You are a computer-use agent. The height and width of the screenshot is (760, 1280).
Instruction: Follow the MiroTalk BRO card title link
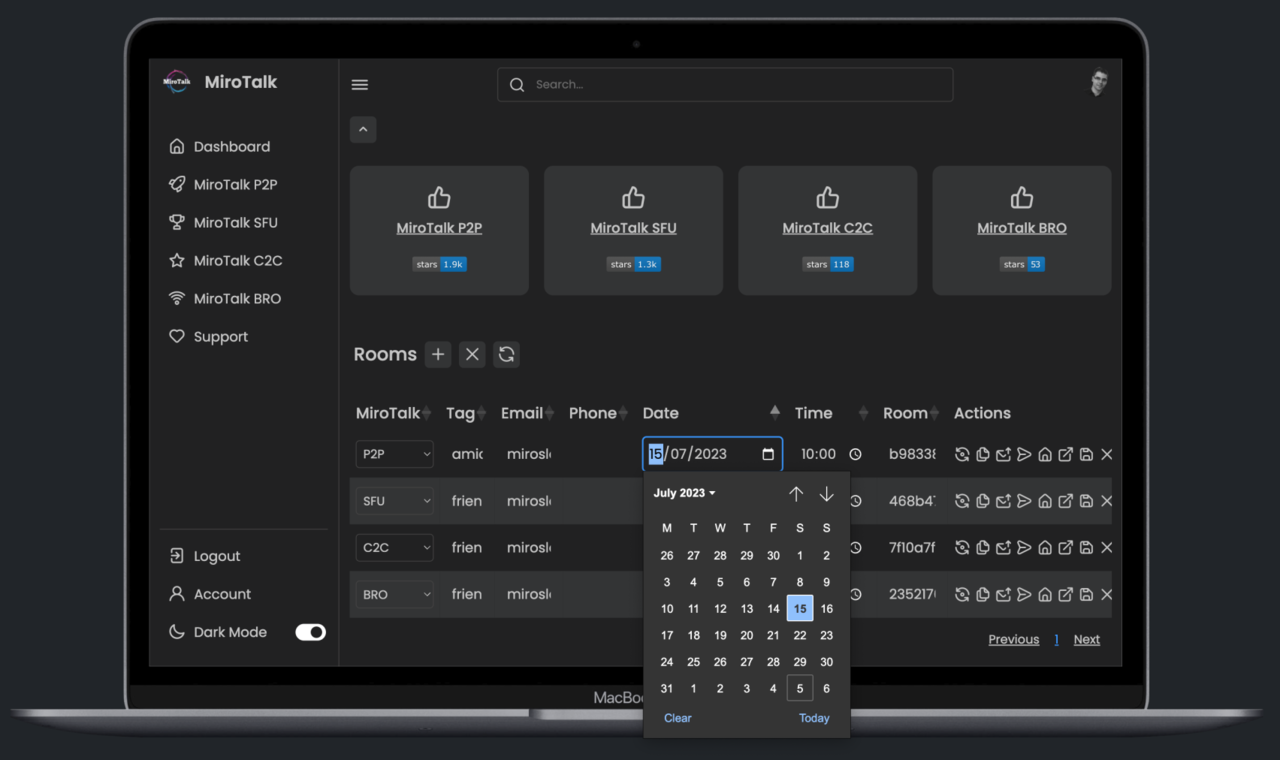1021,228
